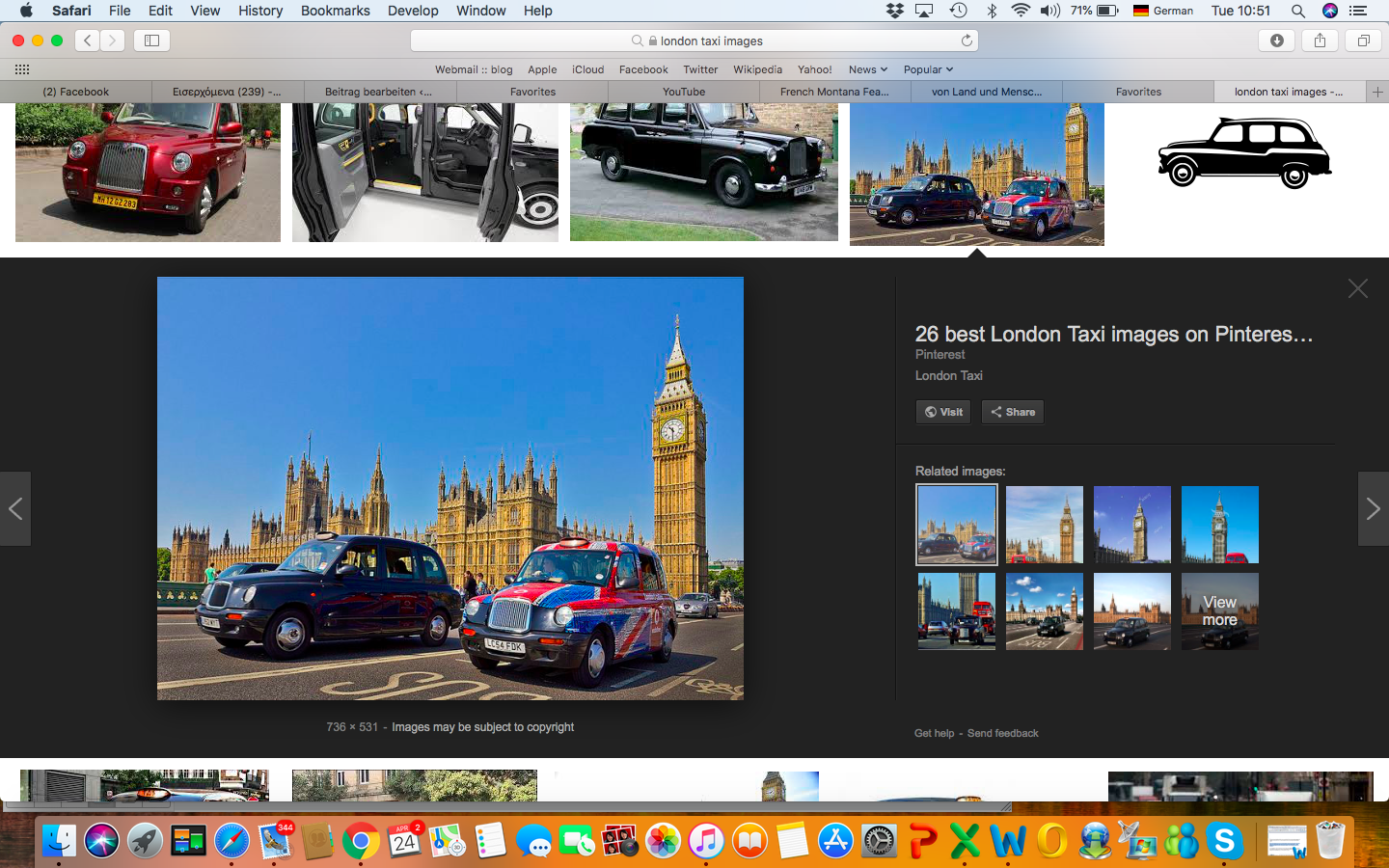Switch to the French Montana tab

(x=834, y=92)
